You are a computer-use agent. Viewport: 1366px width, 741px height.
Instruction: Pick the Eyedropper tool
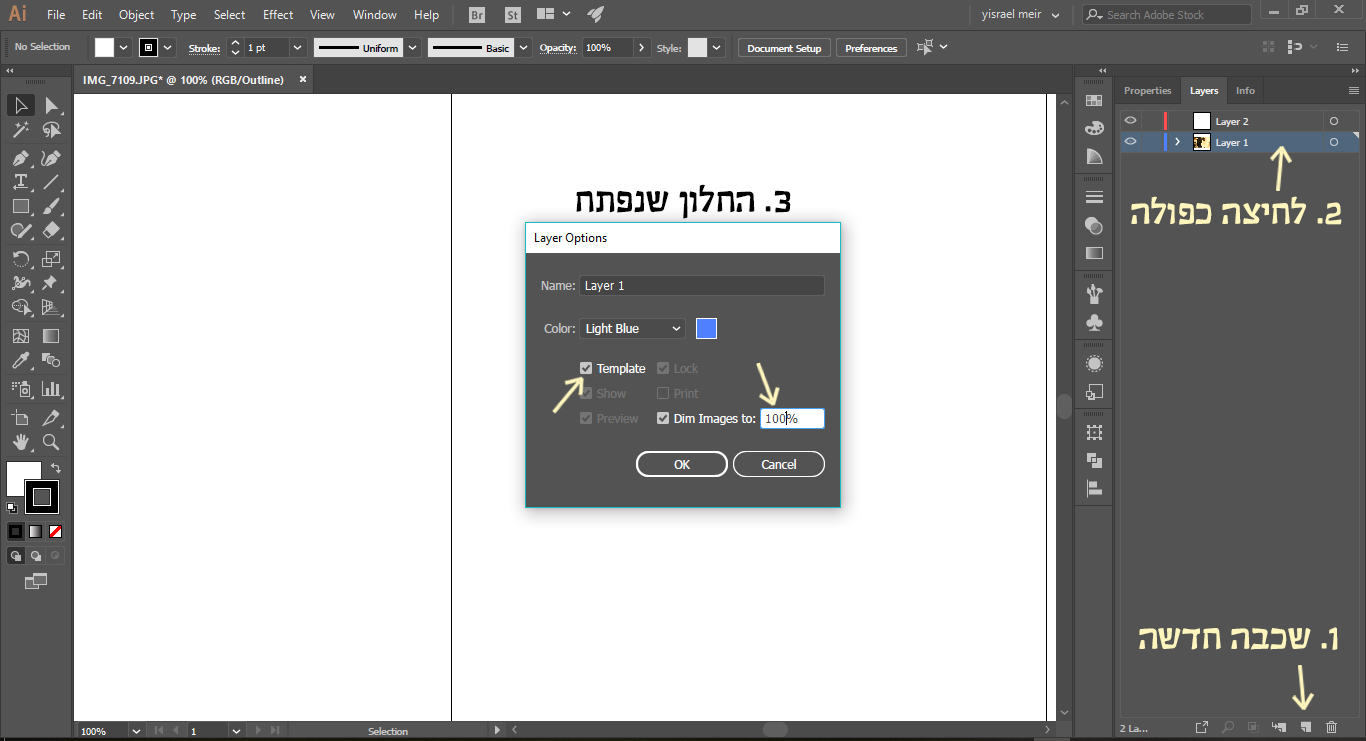tap(20, 361)
